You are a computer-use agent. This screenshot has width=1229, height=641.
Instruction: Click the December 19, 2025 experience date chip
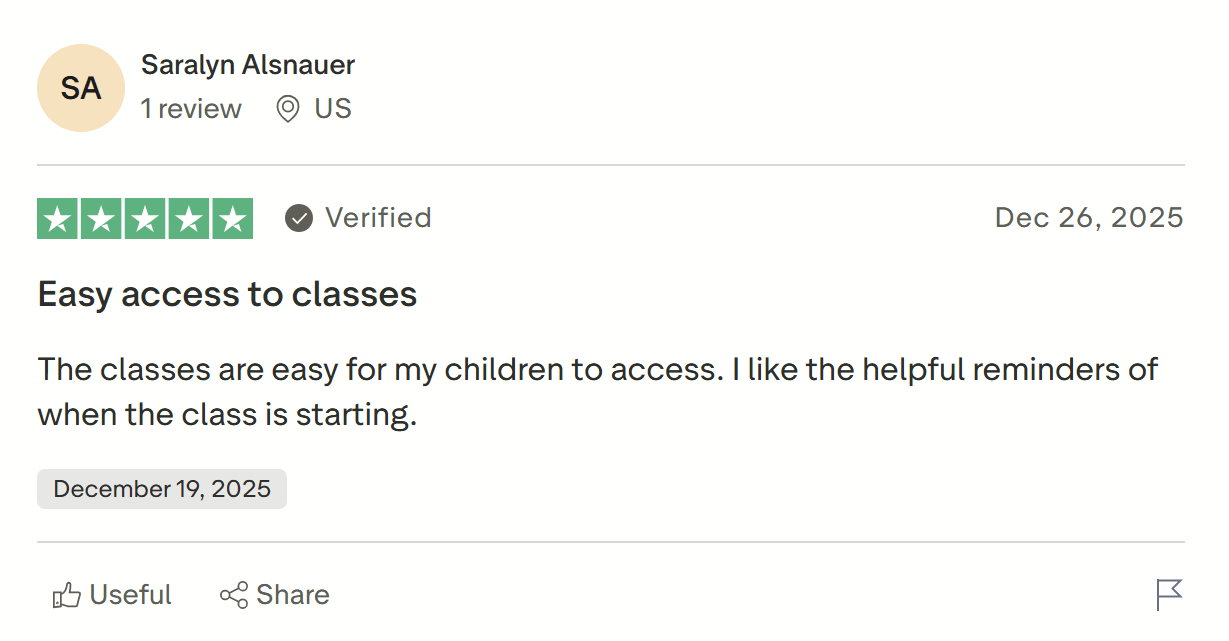161,488
